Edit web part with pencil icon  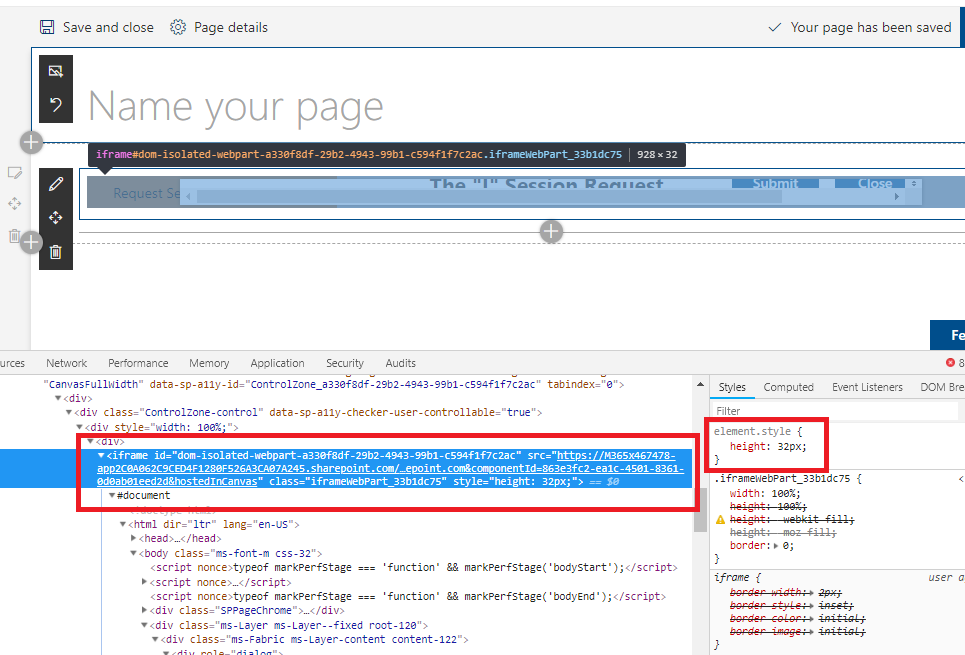click(x=56, y=183)
